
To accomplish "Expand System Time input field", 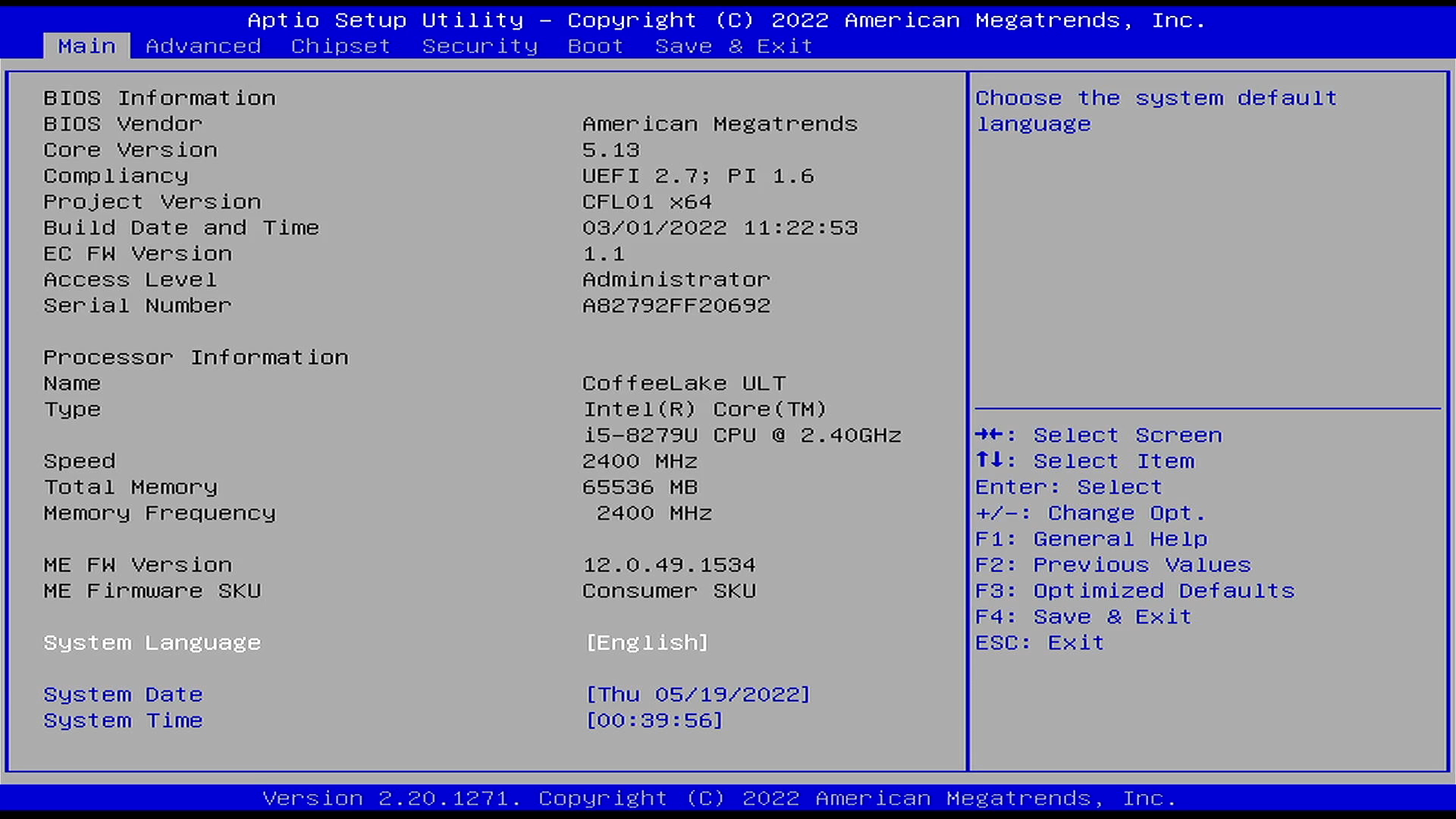I will (x=654, y=720).
